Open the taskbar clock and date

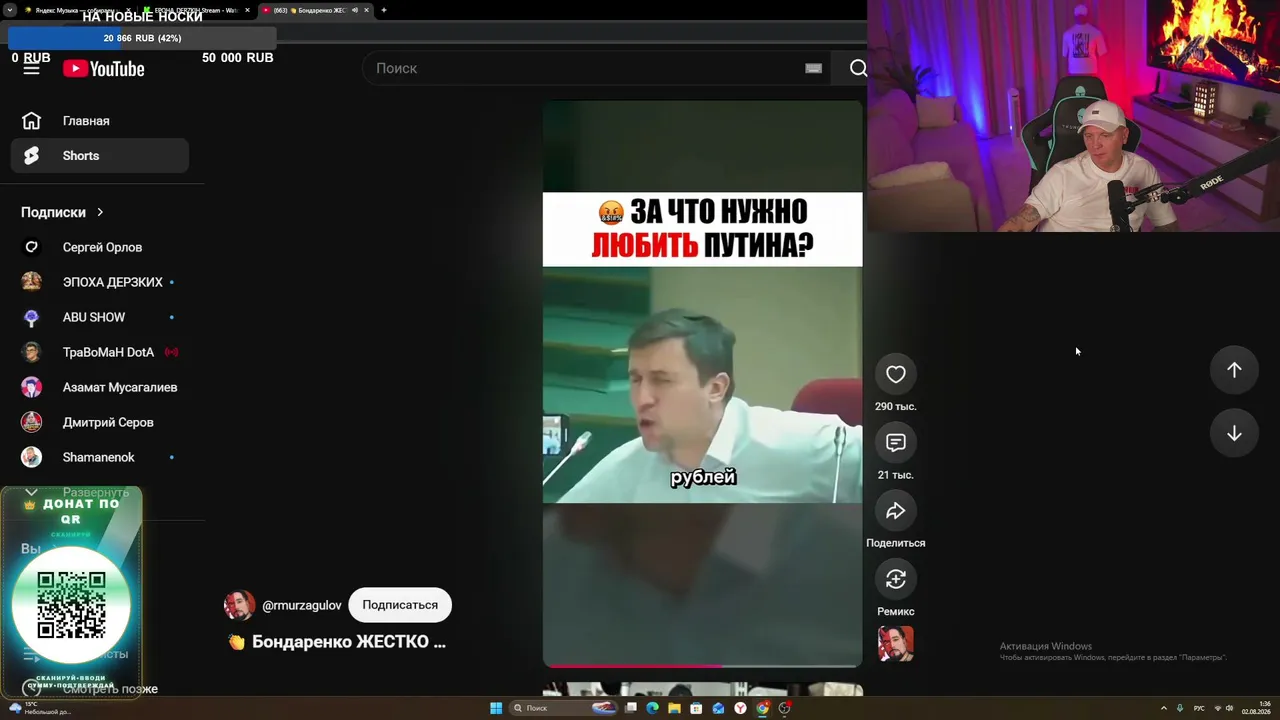pos(1256,708)
